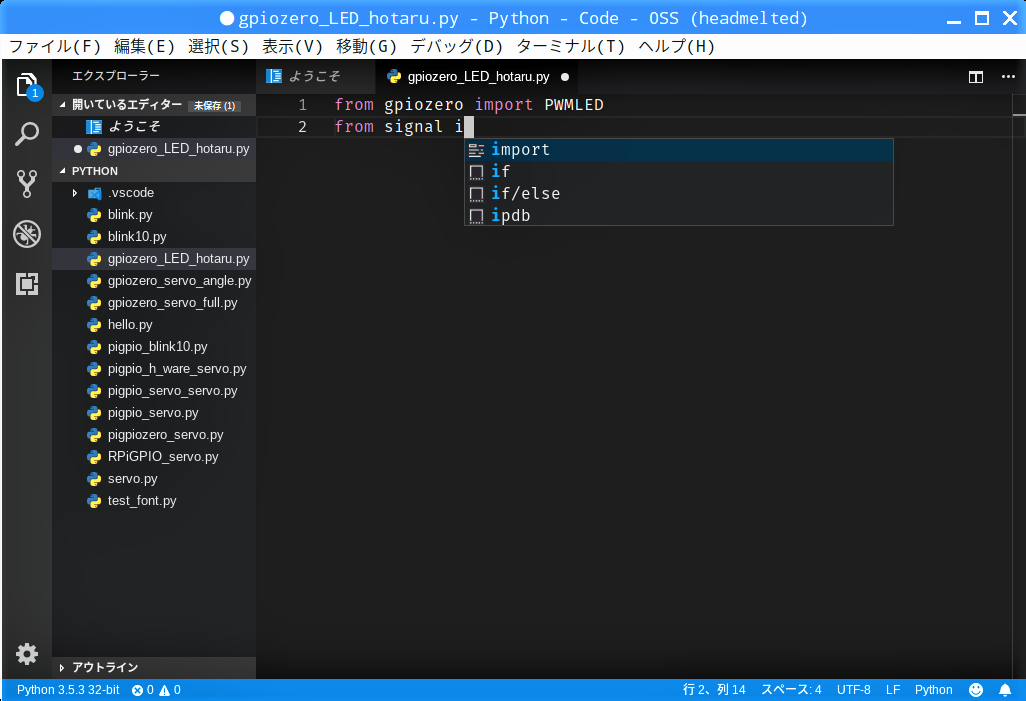Open notifications bell in status bar
1026x701 pixels.
pyautogui.click(x=1005, y=690)
